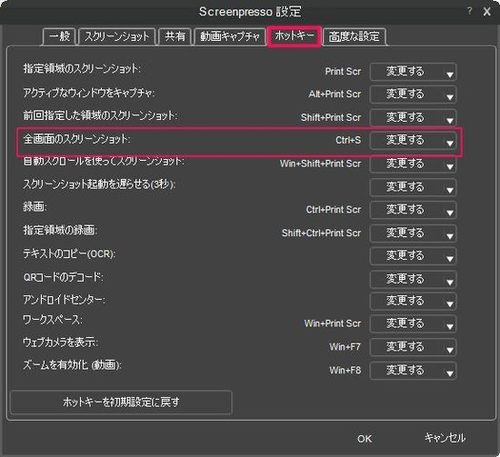This screenshot has width=500, height=457.
Task: Open 変更する dropdown for ウェブカメラを表示
Action: 413,347
